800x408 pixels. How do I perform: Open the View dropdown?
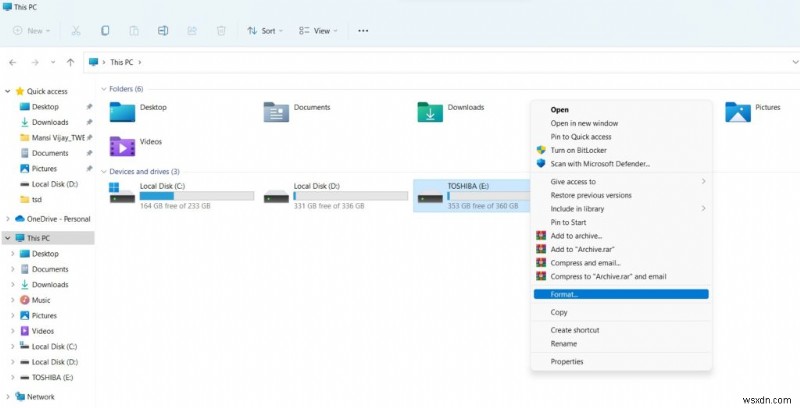(318, 31)
